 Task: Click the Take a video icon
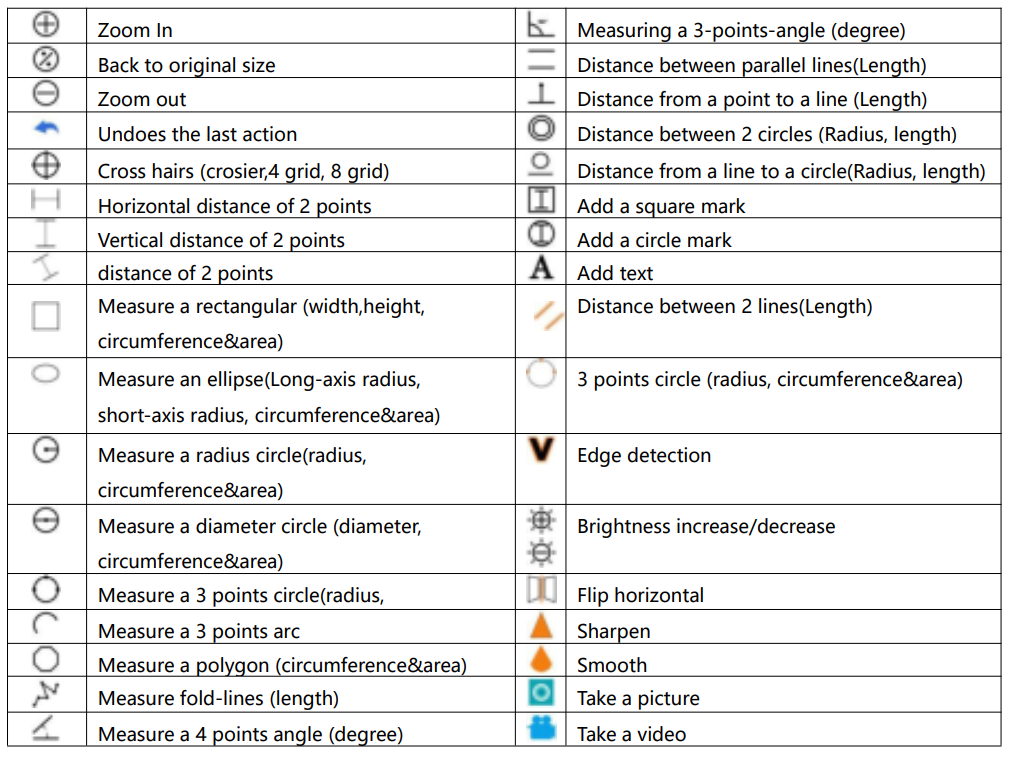point(541,728)
